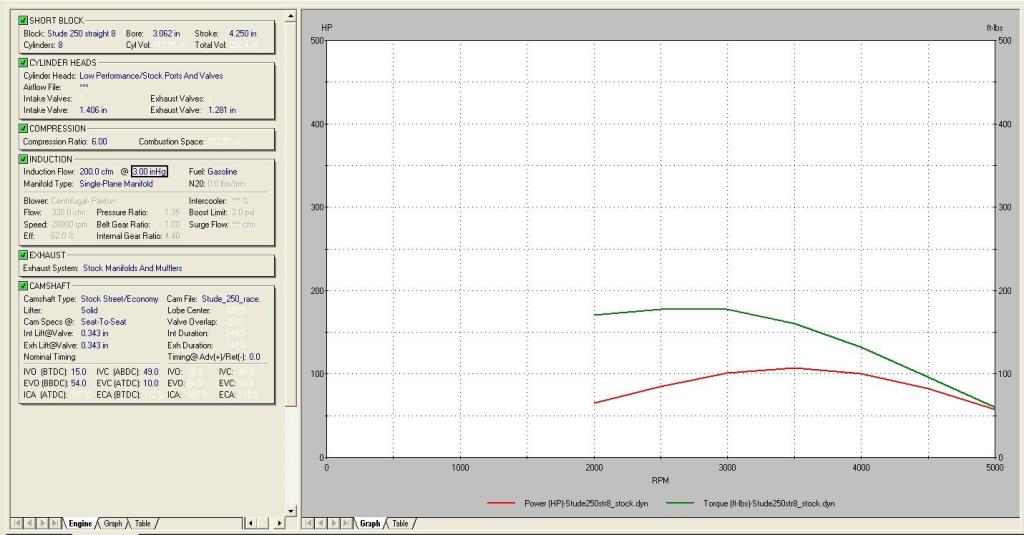Click Induction Flow 200.0 cfm field
1024x535 pixels.
(96, 172)
